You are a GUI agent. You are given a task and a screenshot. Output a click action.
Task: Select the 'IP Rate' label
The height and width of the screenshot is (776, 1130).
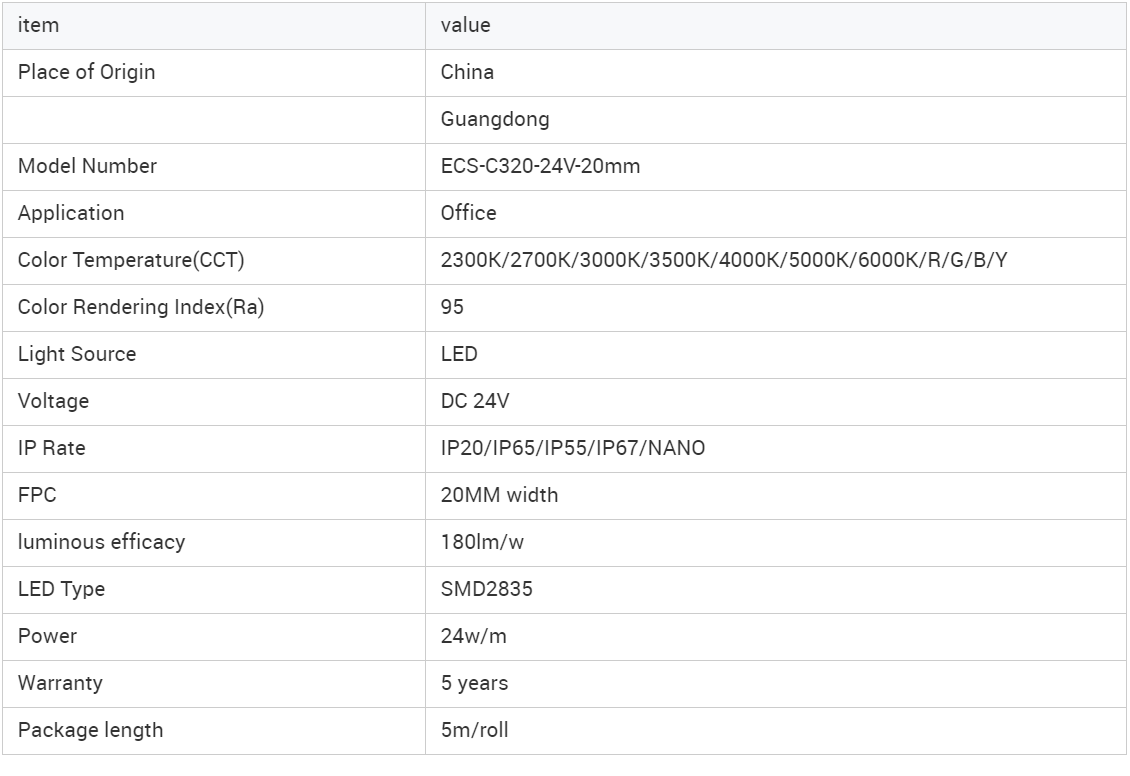click(52, 448)
